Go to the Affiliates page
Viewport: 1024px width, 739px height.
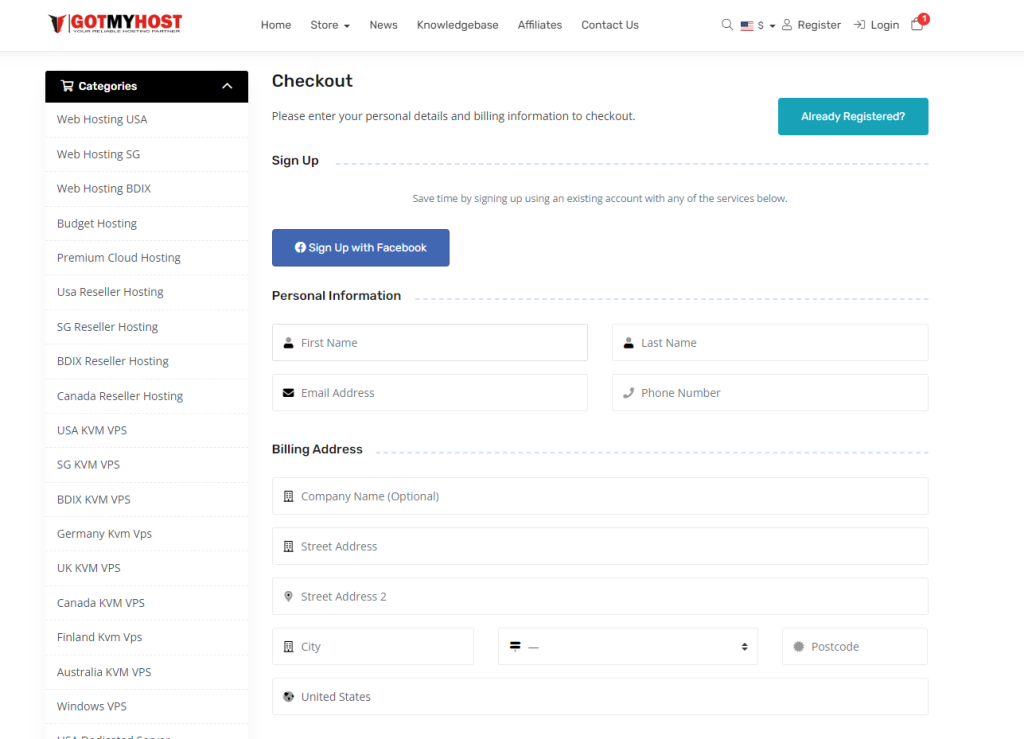(x=539, y=25)
